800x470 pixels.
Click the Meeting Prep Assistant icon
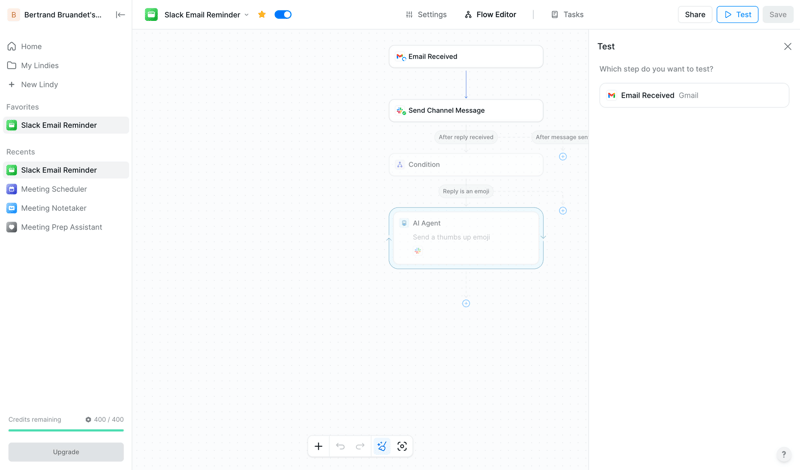[x=12, y=227]
